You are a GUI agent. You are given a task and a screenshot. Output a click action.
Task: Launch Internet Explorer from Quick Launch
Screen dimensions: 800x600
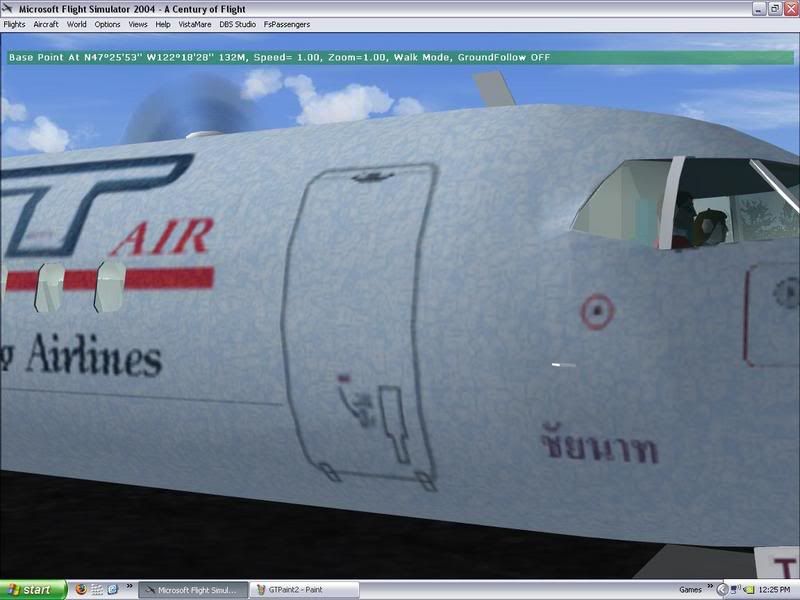point(113,590)
